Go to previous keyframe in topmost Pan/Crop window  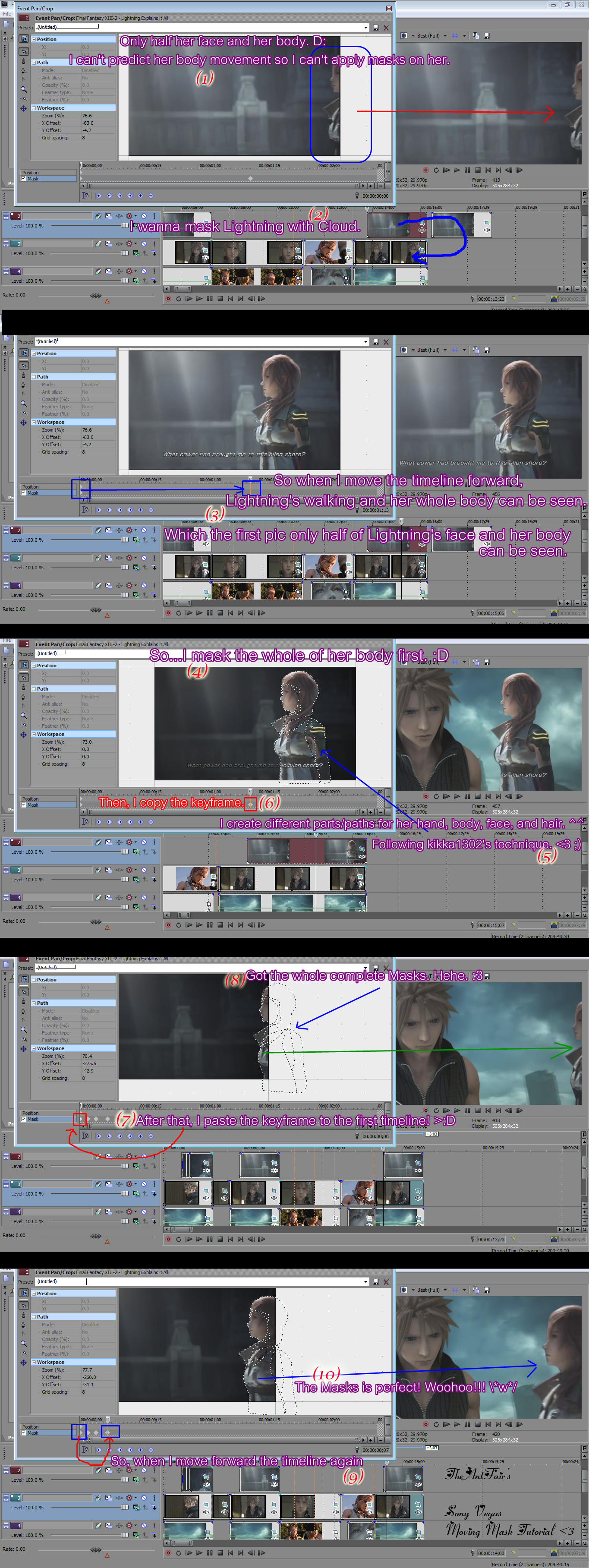pos(110,196)
